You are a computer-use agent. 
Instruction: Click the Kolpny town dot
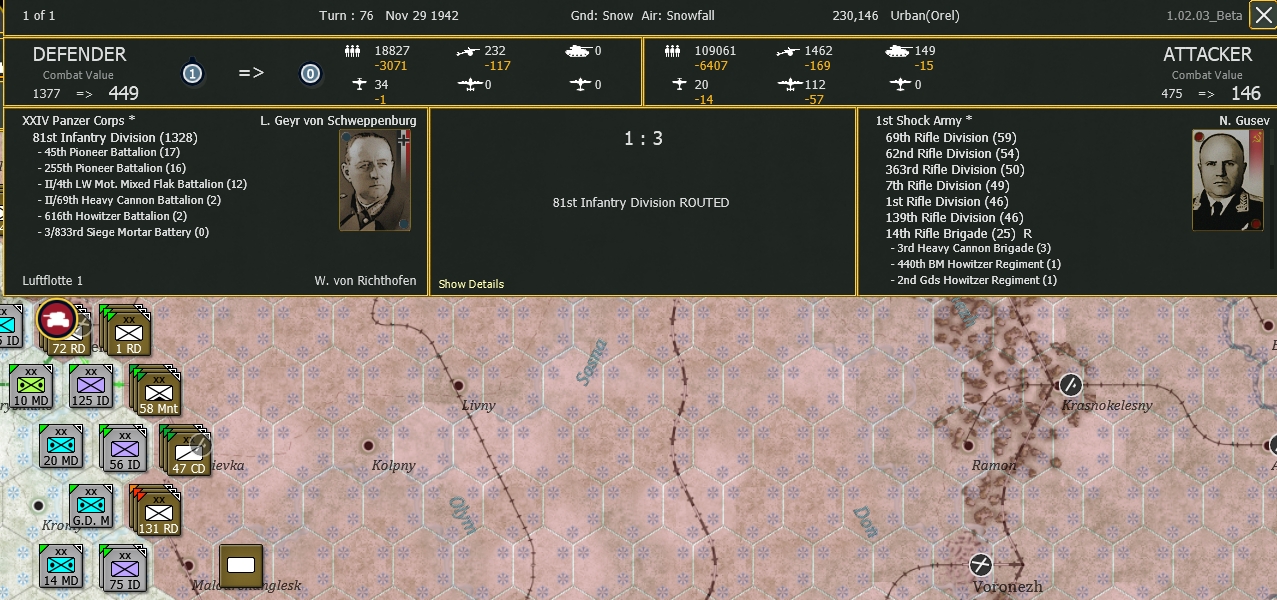(367, 445)
